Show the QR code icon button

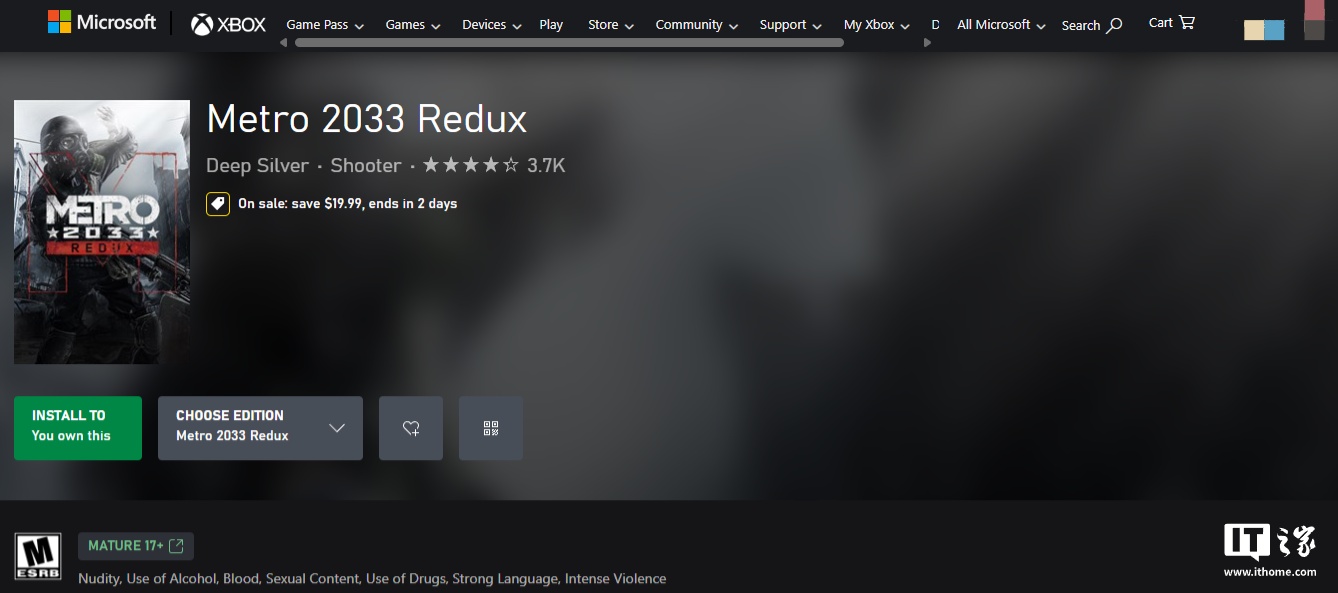click(491, 428)
